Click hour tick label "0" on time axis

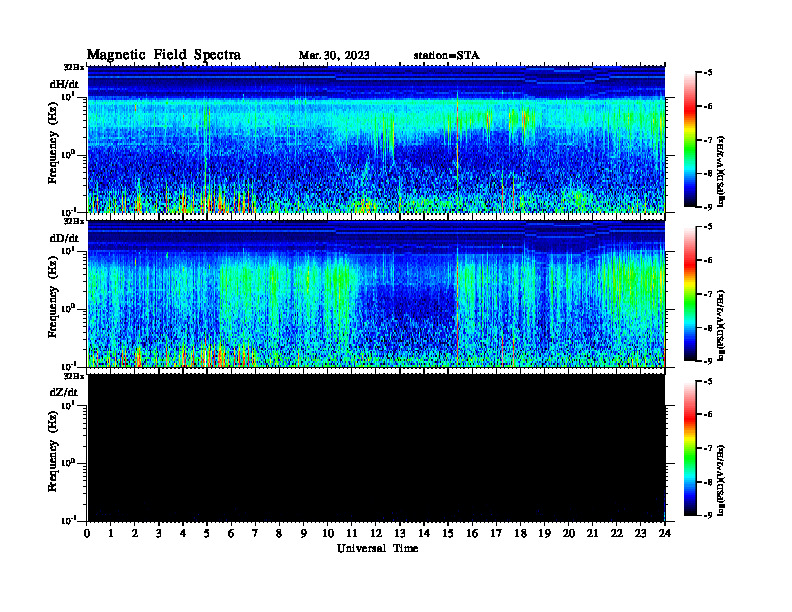(x=87, y=533)
